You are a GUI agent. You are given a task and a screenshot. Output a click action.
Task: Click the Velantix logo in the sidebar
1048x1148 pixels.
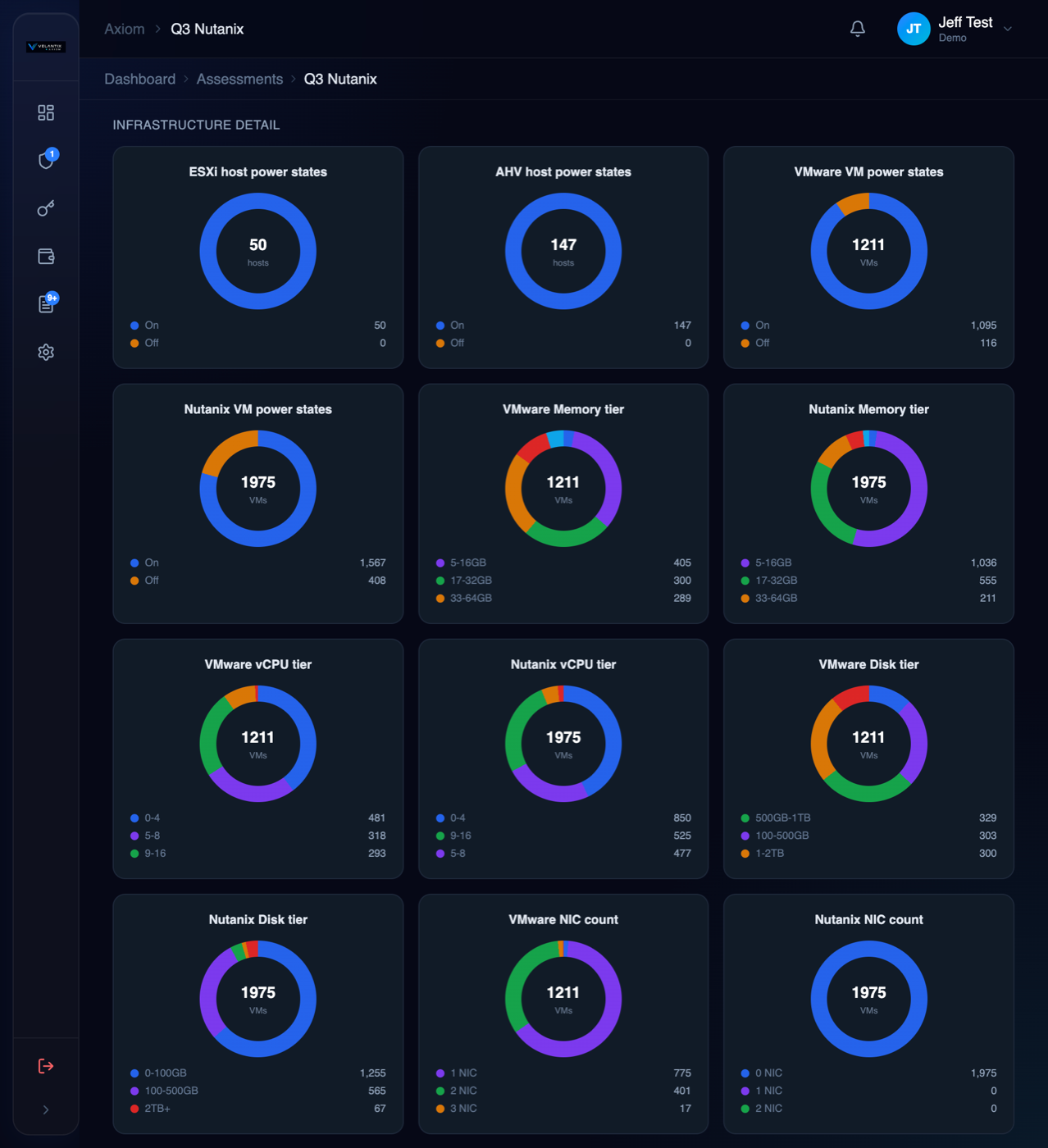pyautogui.click(x=46, y=47)
